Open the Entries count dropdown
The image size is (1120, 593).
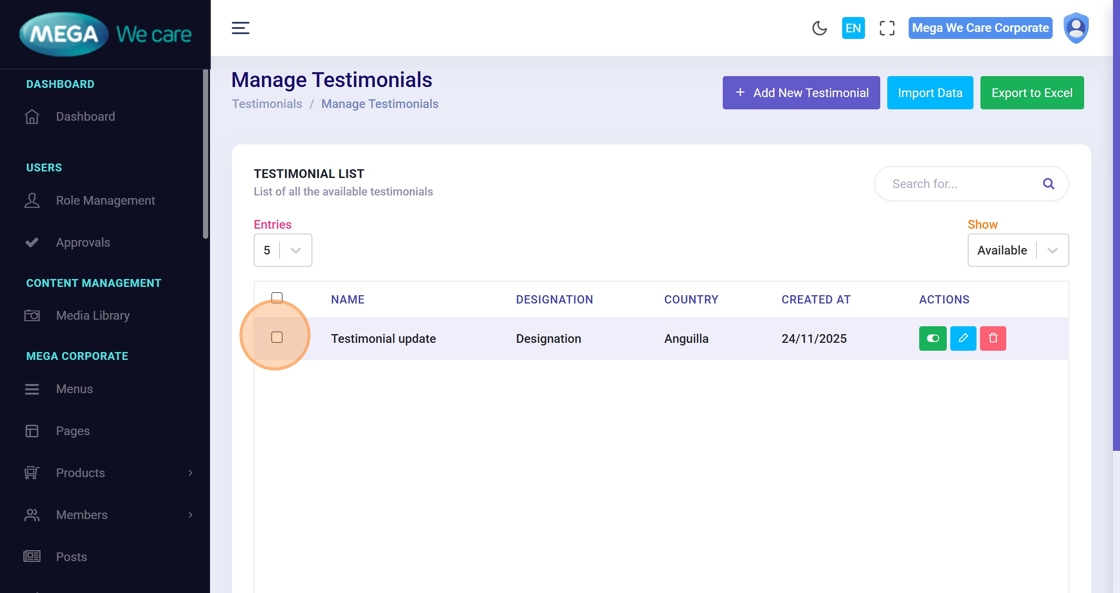point(283,250)
